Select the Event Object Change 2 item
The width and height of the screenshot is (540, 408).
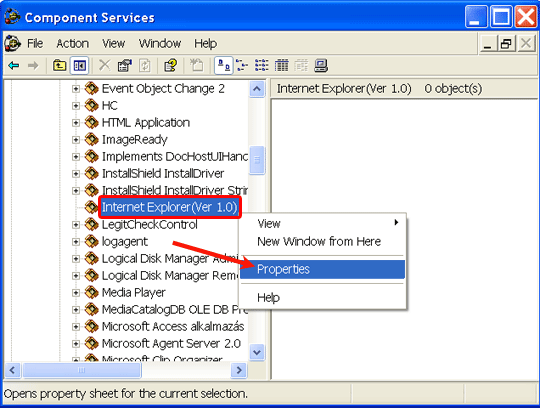(x=163, y=89)
